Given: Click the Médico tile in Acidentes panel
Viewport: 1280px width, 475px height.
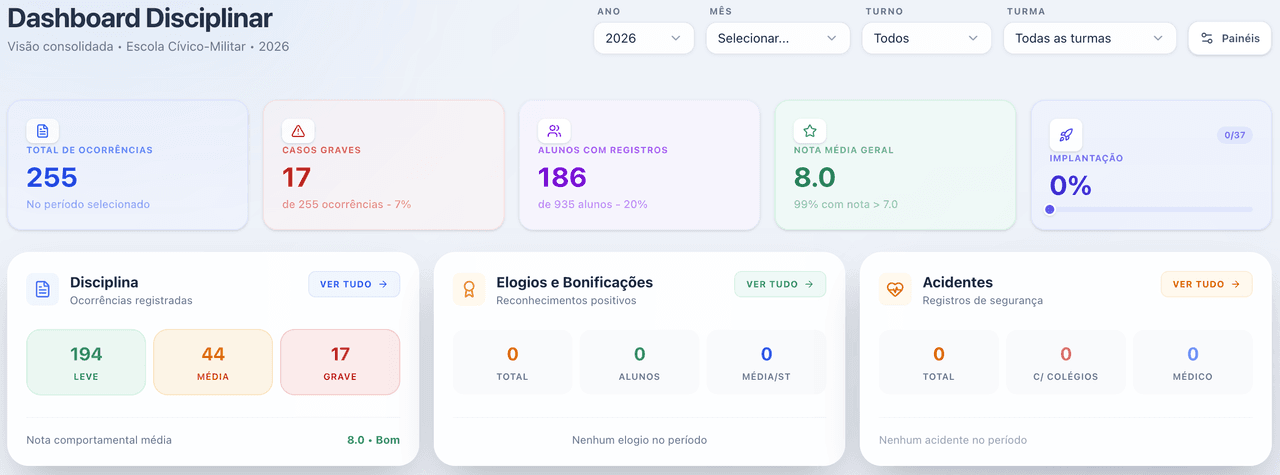Looking at the screenshot, I should [x=1193, y=362].
